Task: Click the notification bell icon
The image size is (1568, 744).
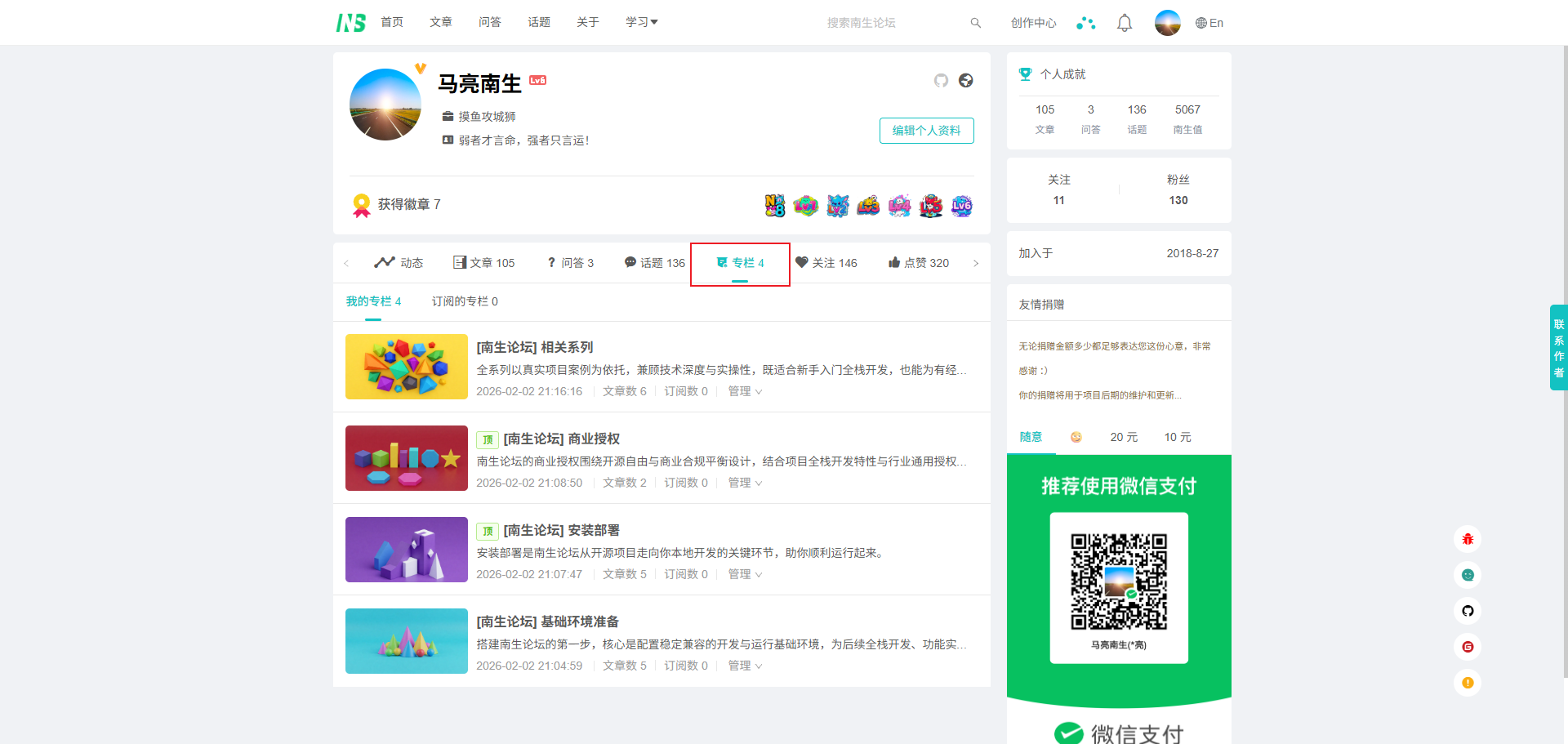Action: pos(1125,23)
